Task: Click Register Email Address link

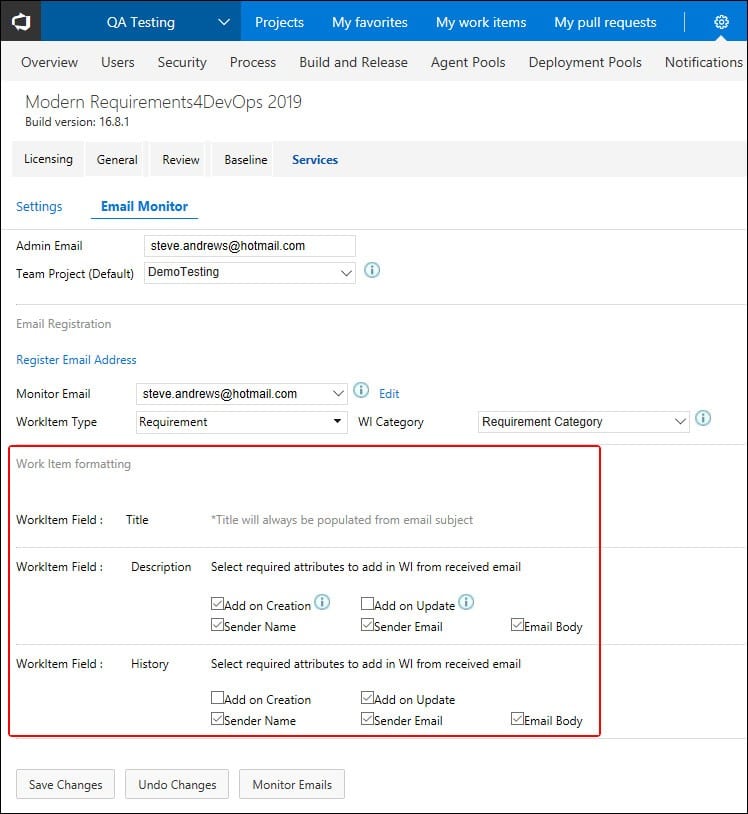Action: click(x=76, y=360)
